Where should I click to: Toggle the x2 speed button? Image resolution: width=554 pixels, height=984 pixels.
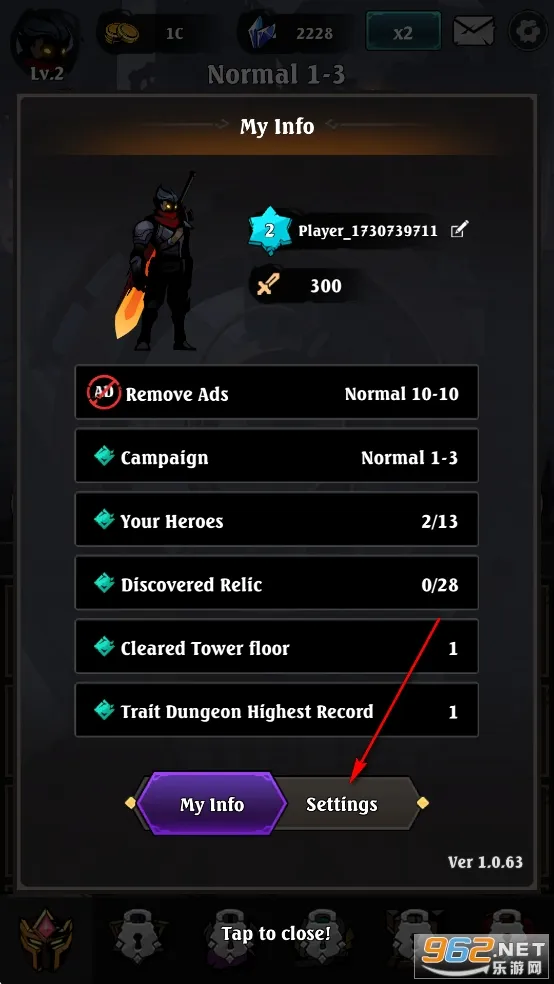click(x=403, y=33)
